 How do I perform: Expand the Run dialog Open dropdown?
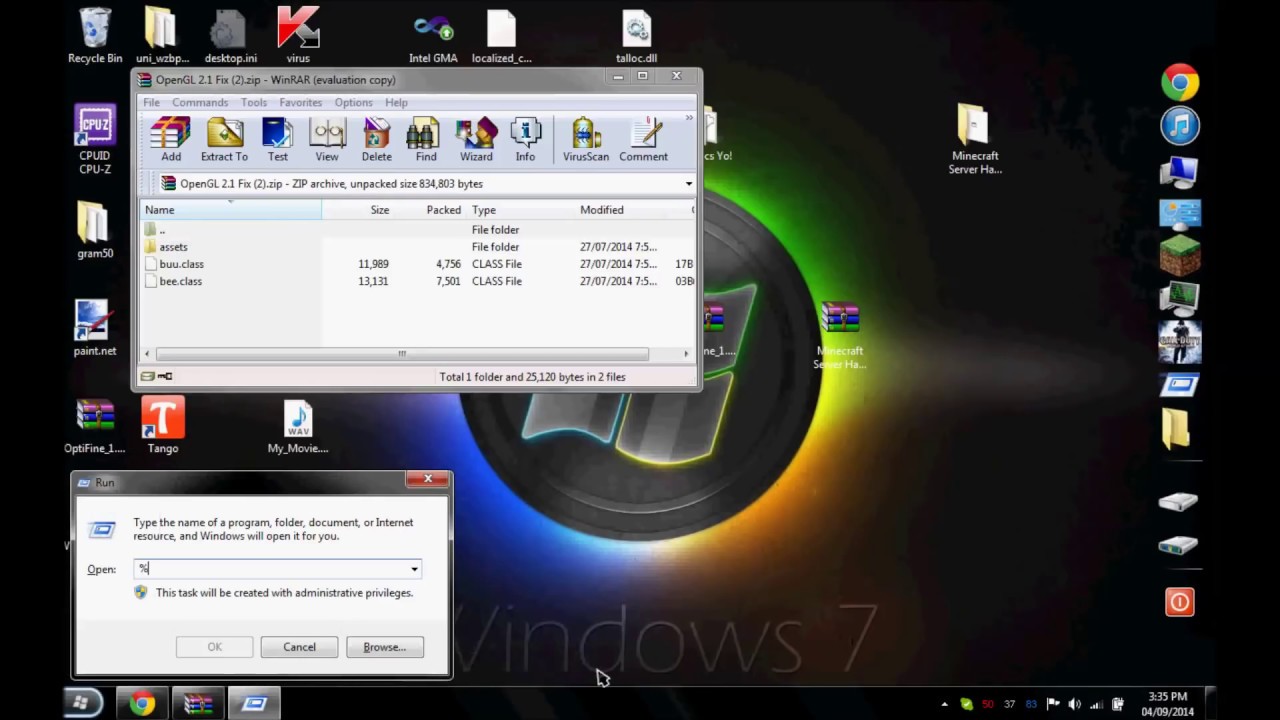click(414, 569)
